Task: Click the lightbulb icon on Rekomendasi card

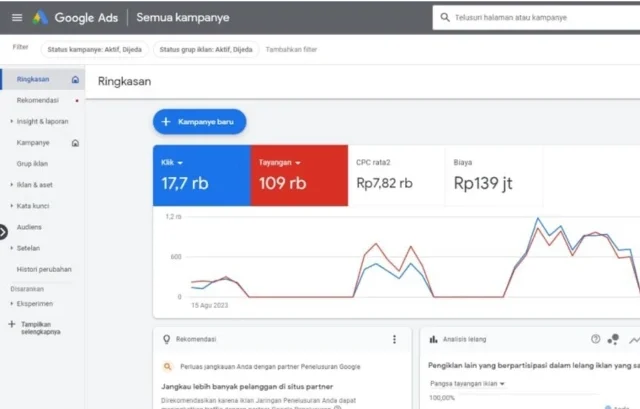Action: tap(166, 340)
